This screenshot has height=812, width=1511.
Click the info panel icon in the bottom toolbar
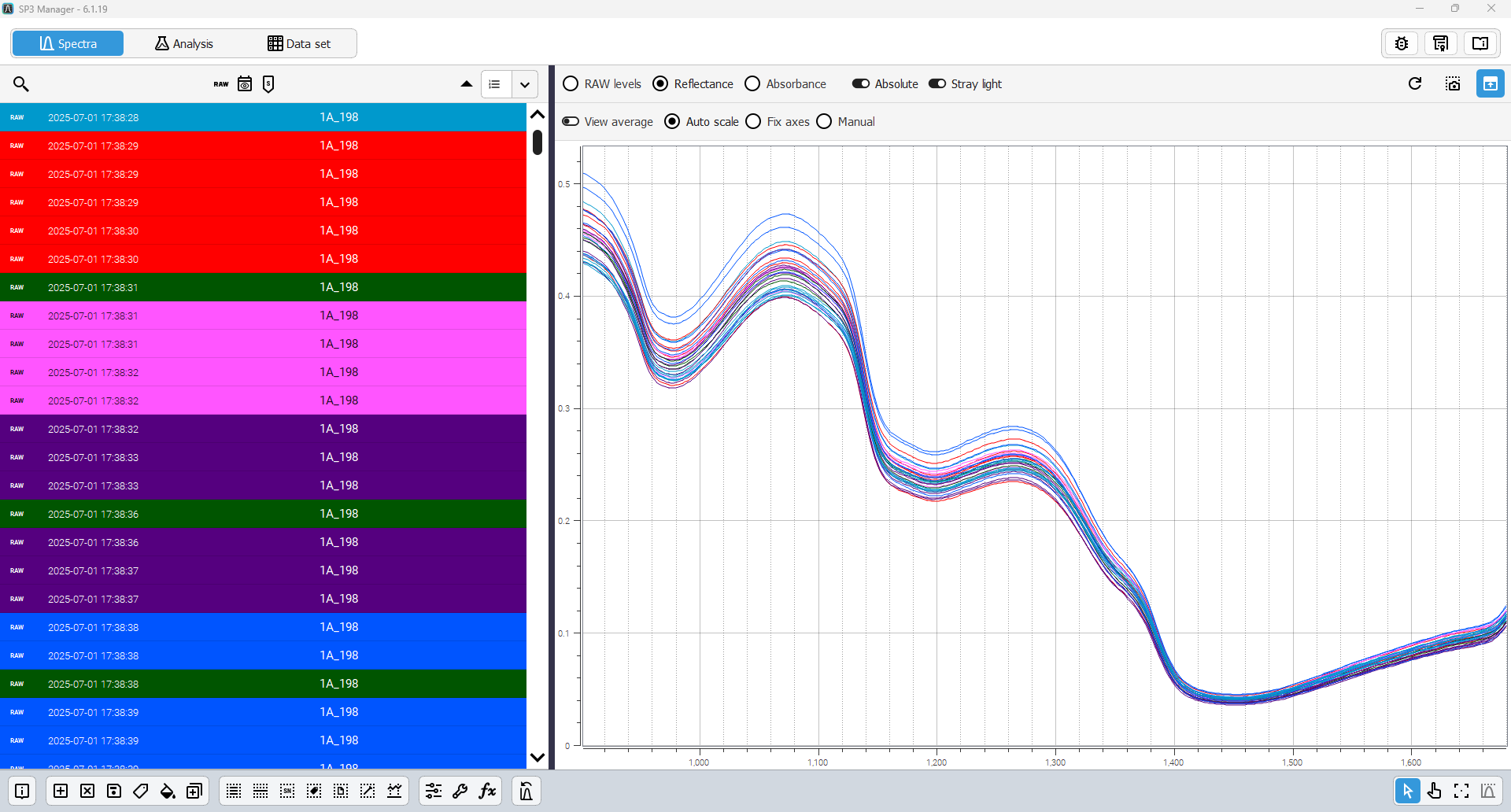22,791
